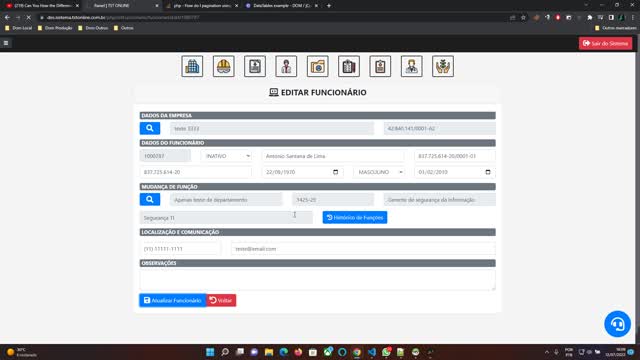This screenshot has height=360, width=640.
Task: Open the doctor icon module
Action: point(411,66)
